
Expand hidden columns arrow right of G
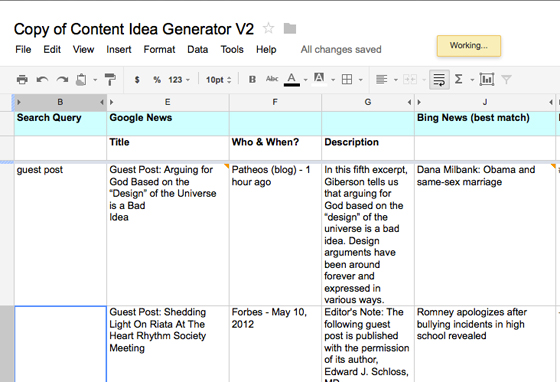coord(409,102)
